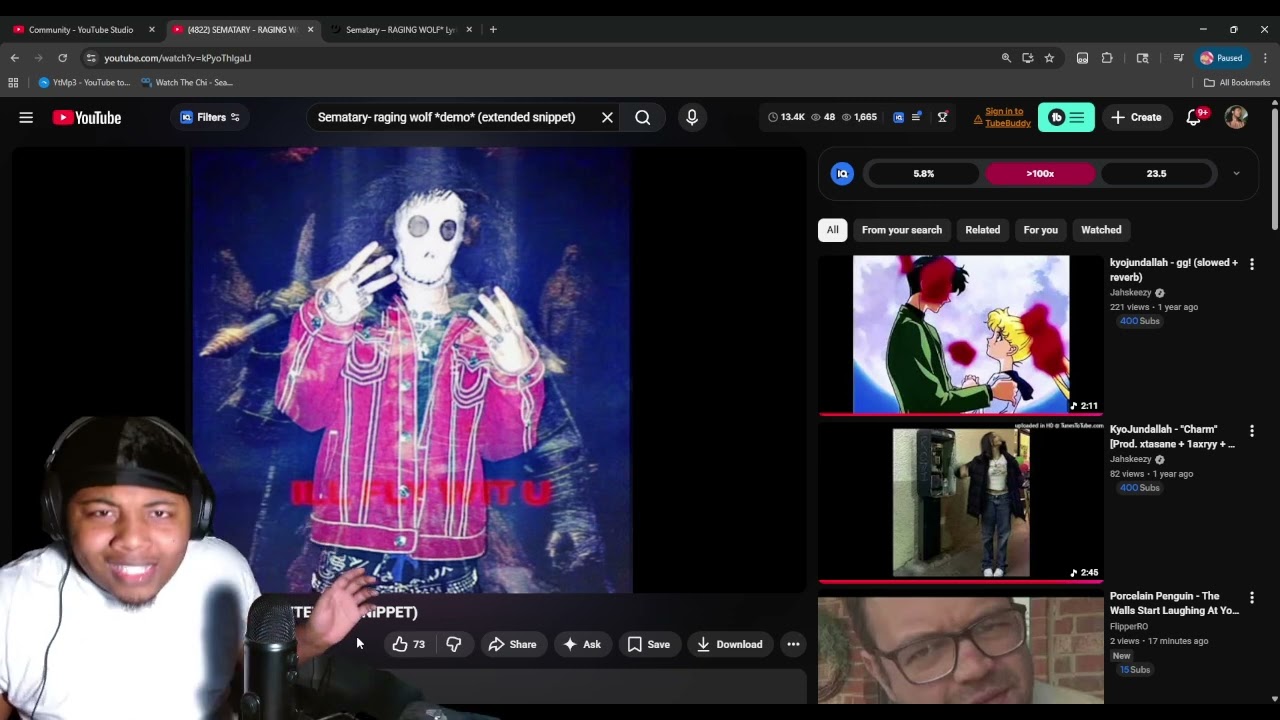
Task: Close the Community - YouTube Studio tab
Action: pos(152,29)
